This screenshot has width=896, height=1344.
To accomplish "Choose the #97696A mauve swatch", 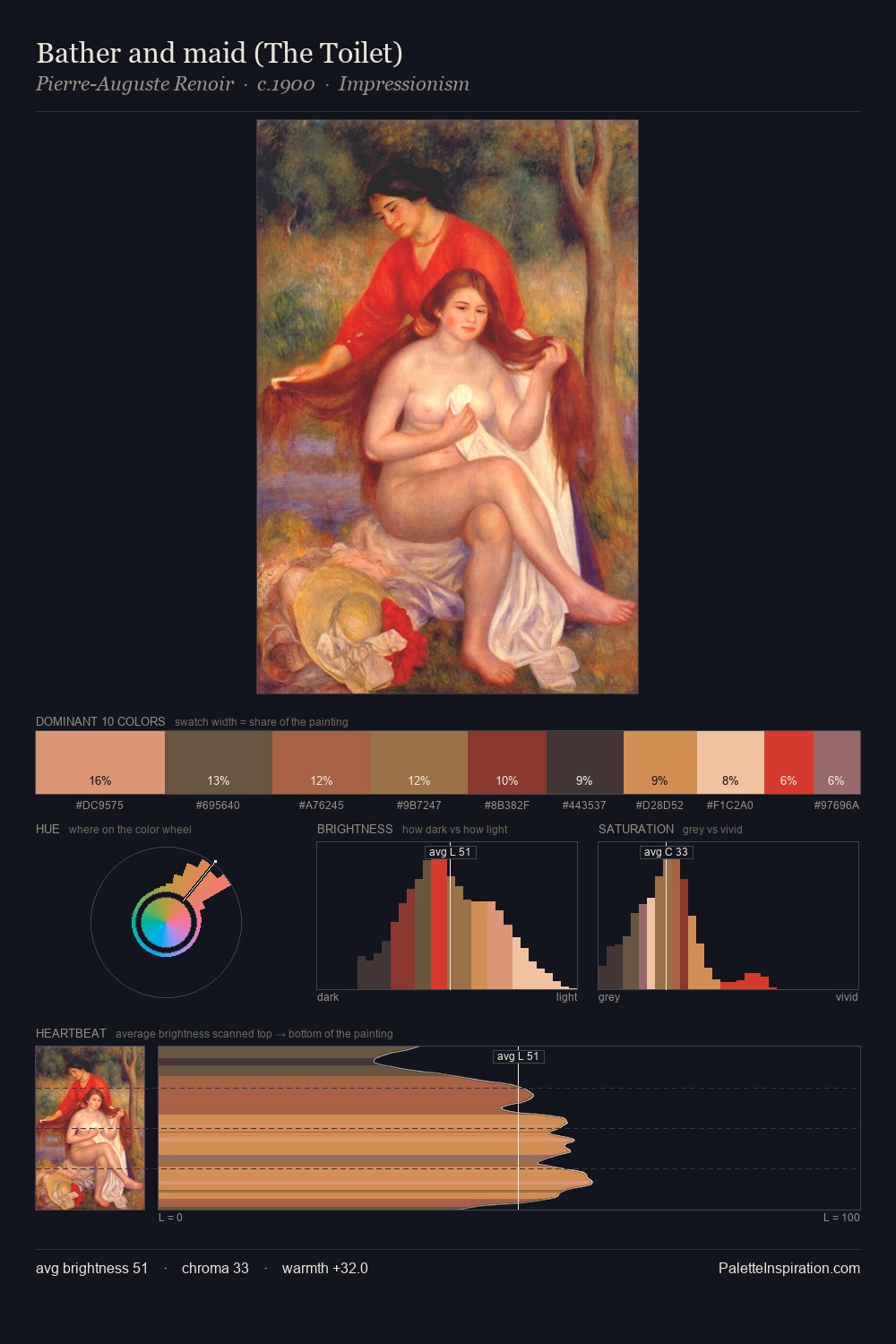I will click(x=837, y=762).
